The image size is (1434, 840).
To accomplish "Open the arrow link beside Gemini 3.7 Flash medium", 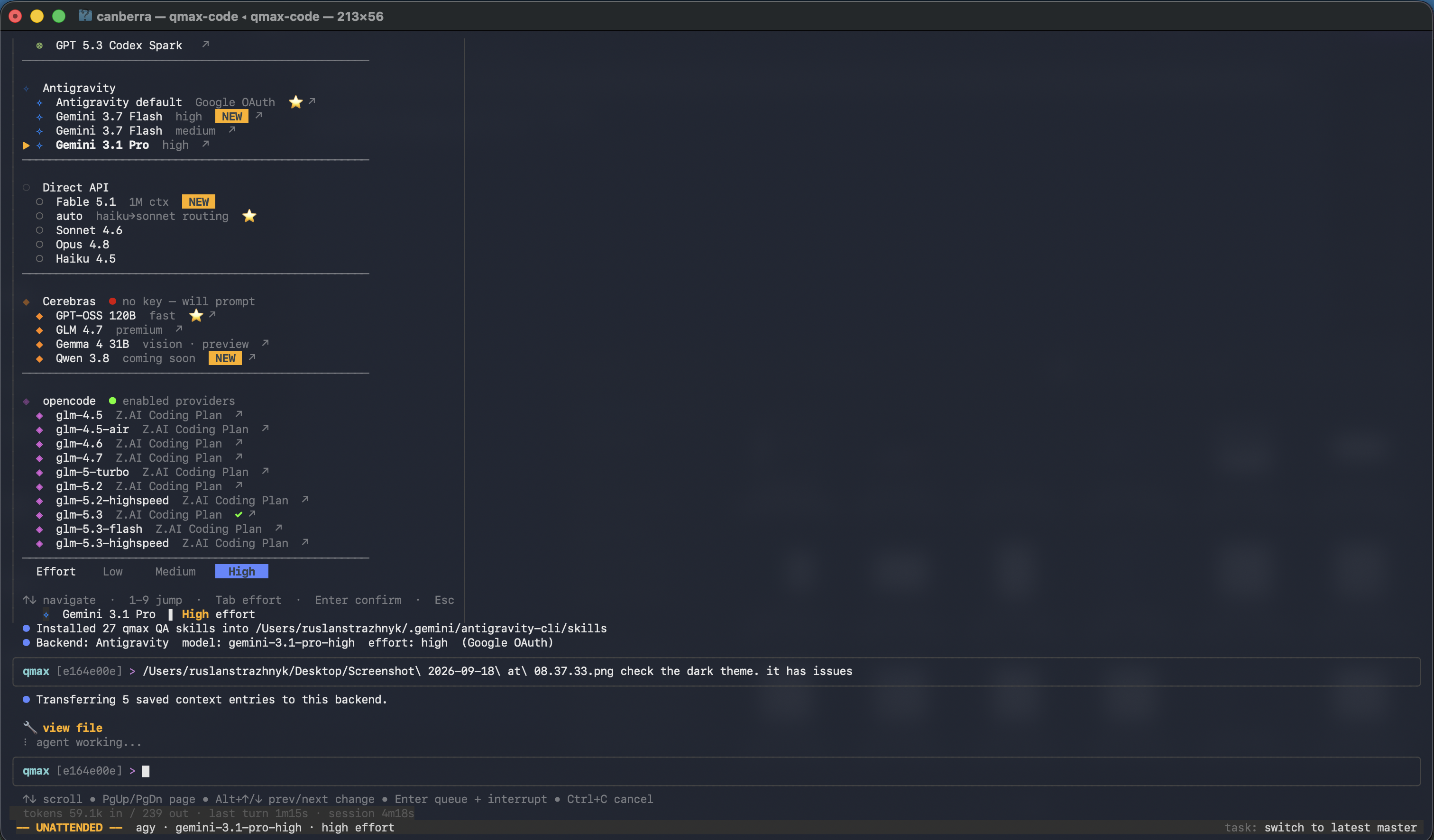I will [231, 130].
